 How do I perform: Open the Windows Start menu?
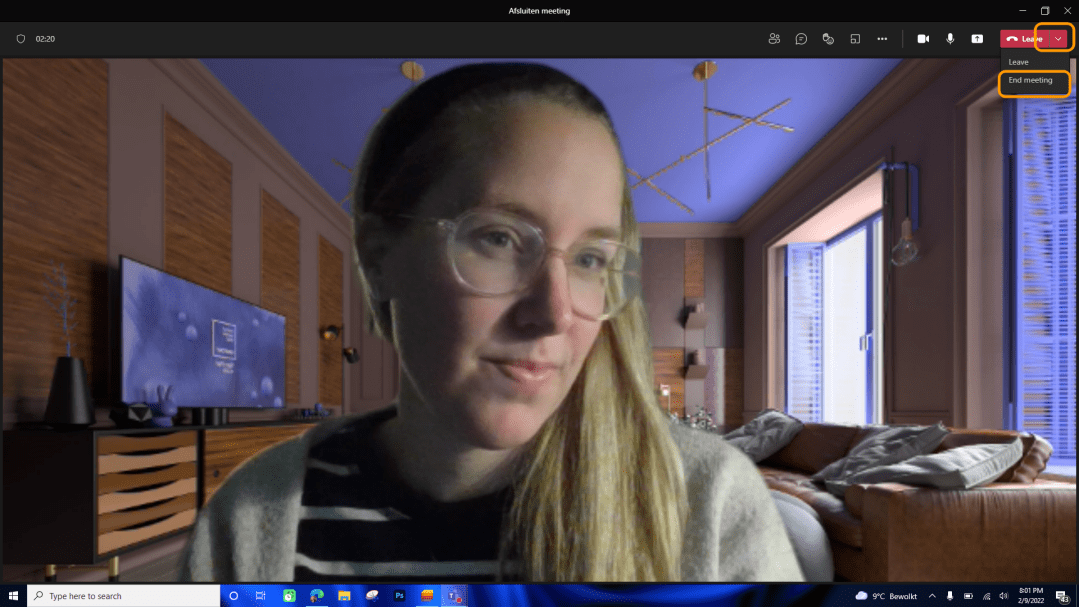click(13, 595)
